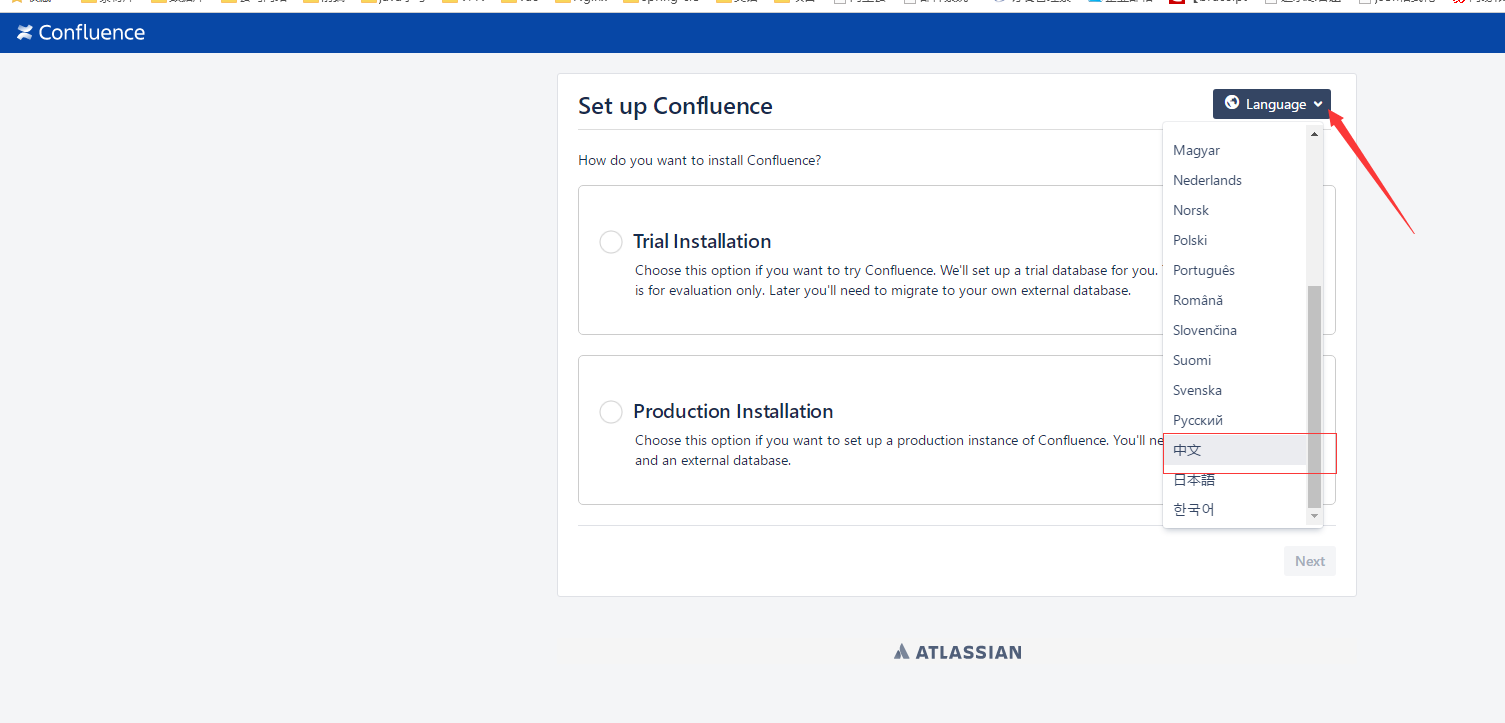The width and height of the screenshot is (1505, 723).
Task: Click the Next button
Action: click(x=1310, y=561)
